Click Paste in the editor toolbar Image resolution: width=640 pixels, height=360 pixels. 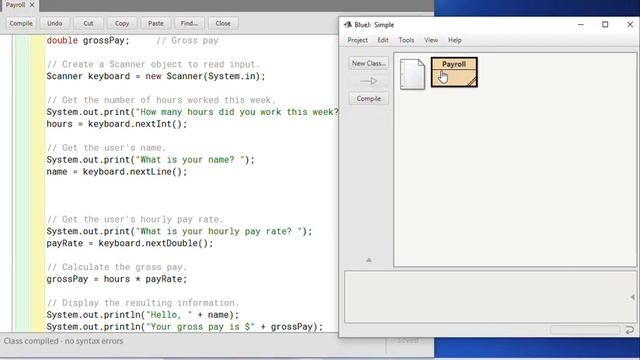(x=156, y=23)
